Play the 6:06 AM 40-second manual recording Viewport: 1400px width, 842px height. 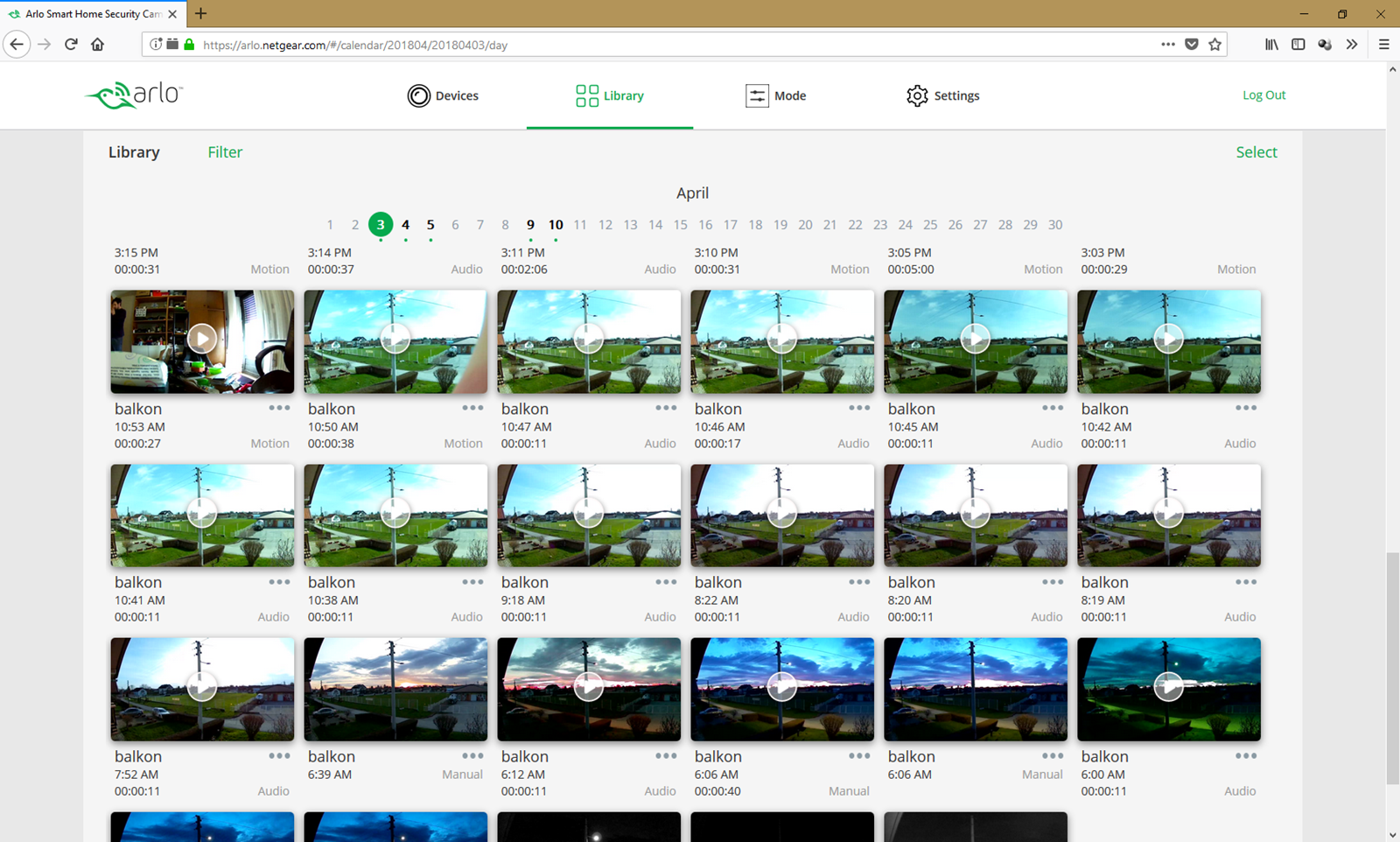pos(782,687)
